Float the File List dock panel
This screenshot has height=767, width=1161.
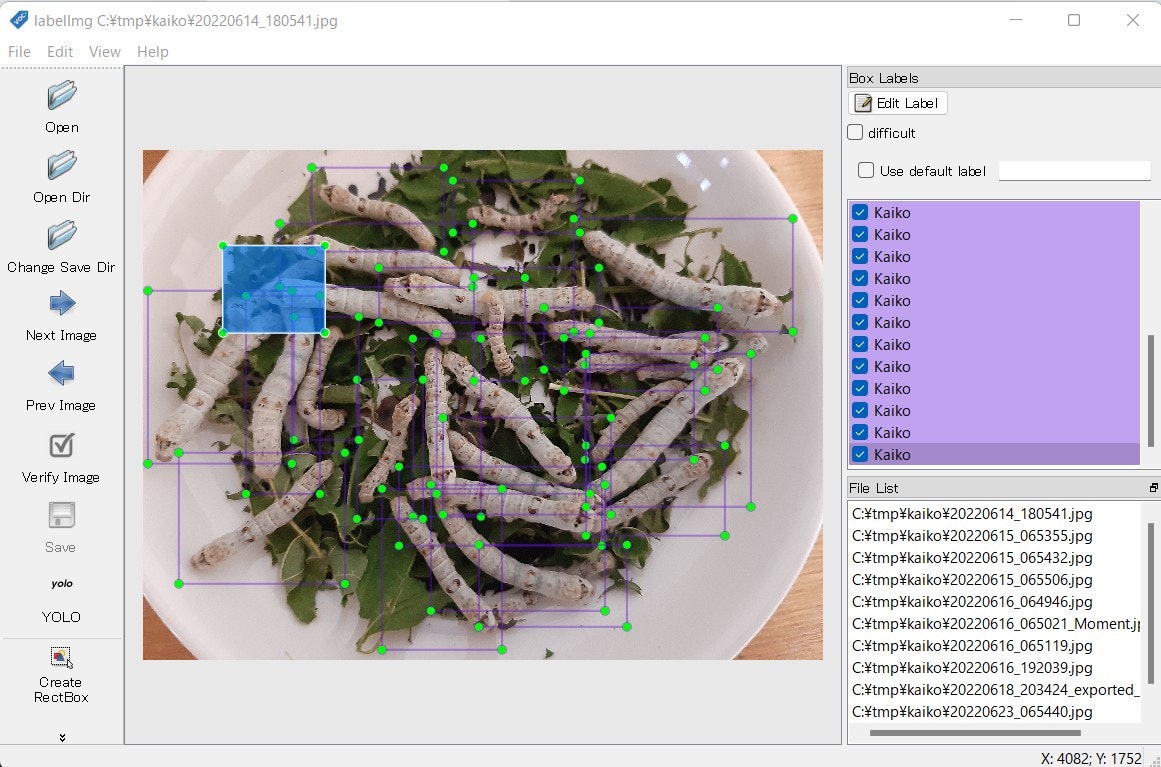1154,488
